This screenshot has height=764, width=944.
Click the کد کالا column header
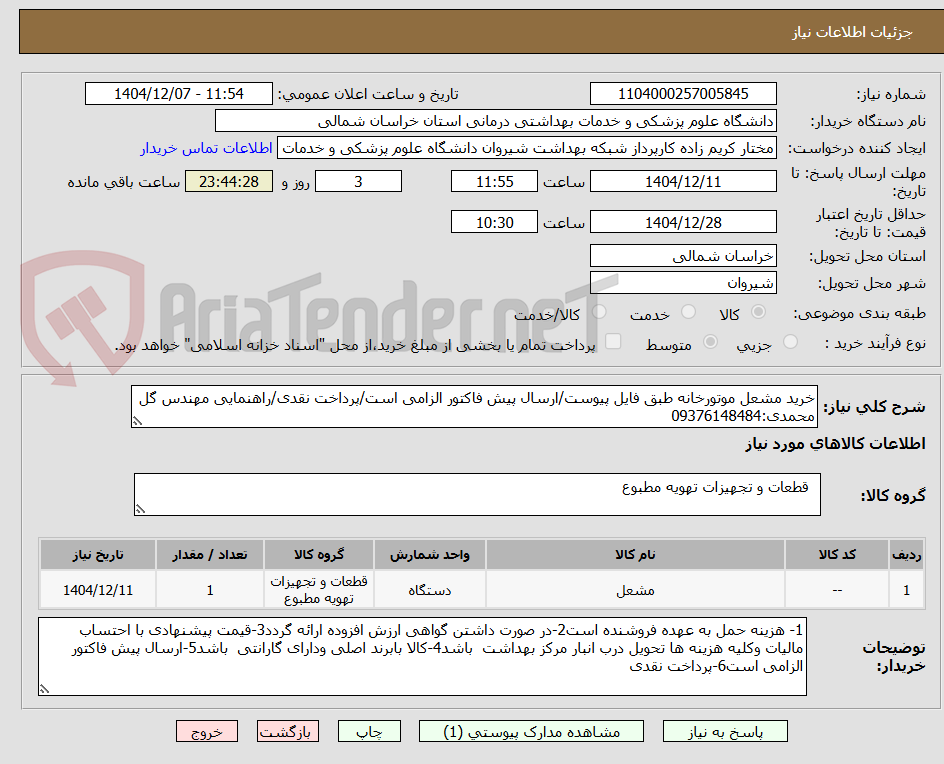point(837,554)
